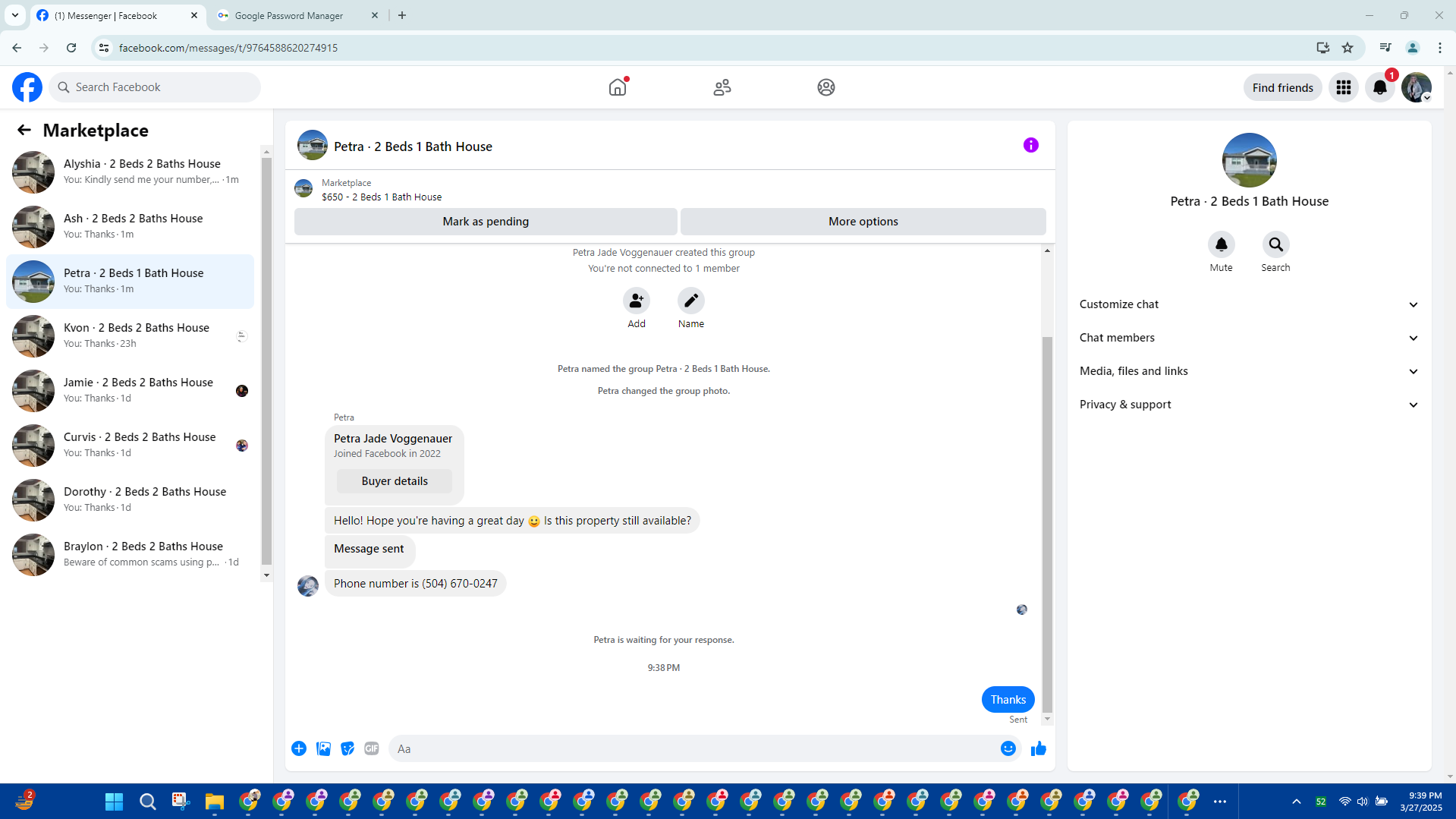Expand Media, files and links section
Image resolution: width=1456 pixels, height=819 pixels.
(1249, 371)
